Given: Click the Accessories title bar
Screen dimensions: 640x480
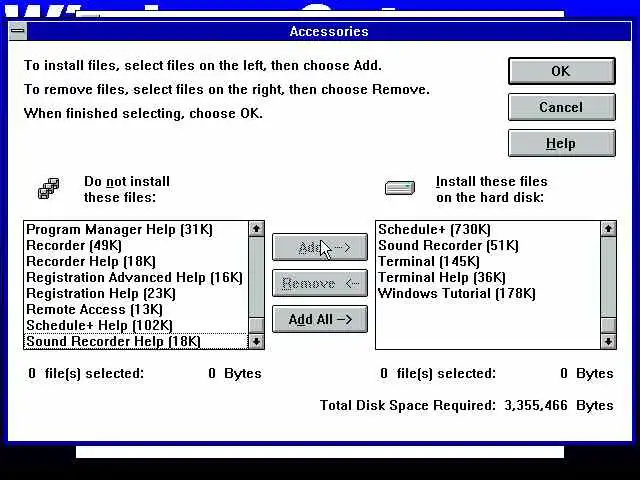Looking at the screenshot, I should (x=329, y=31).
